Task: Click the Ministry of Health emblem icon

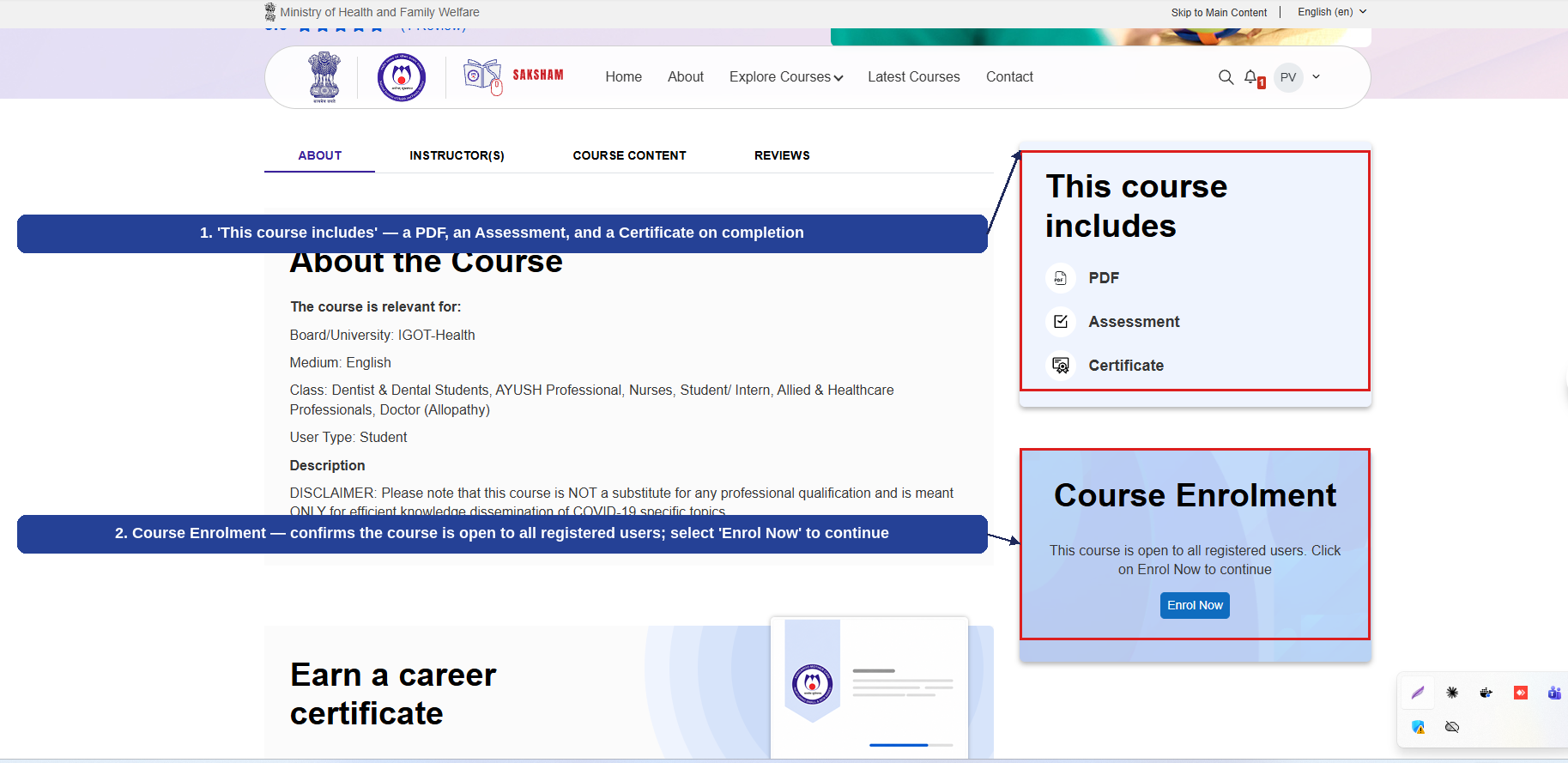Action: point(270,12)
